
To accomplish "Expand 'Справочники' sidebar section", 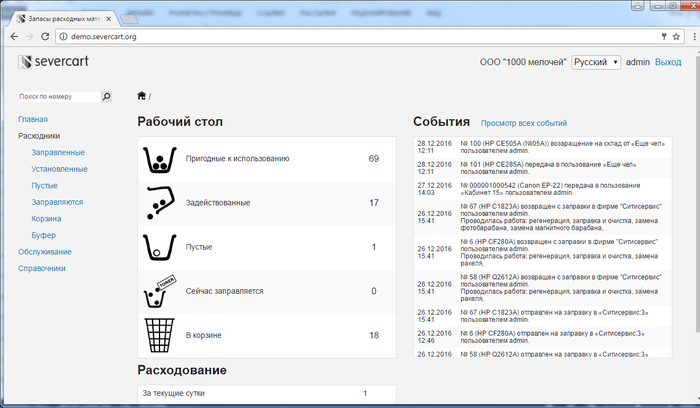I will pyautogui.click(x=42, y=268).
